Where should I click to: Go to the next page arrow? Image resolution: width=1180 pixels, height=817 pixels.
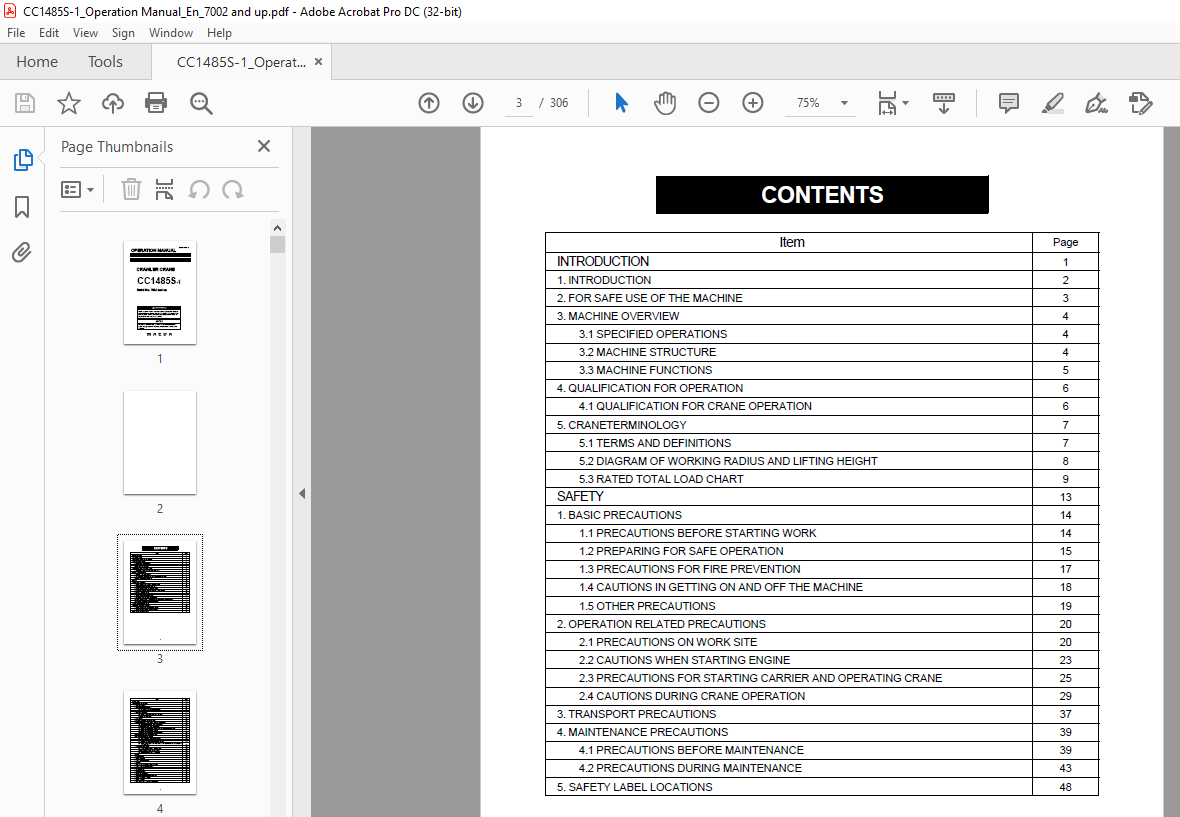473,103
